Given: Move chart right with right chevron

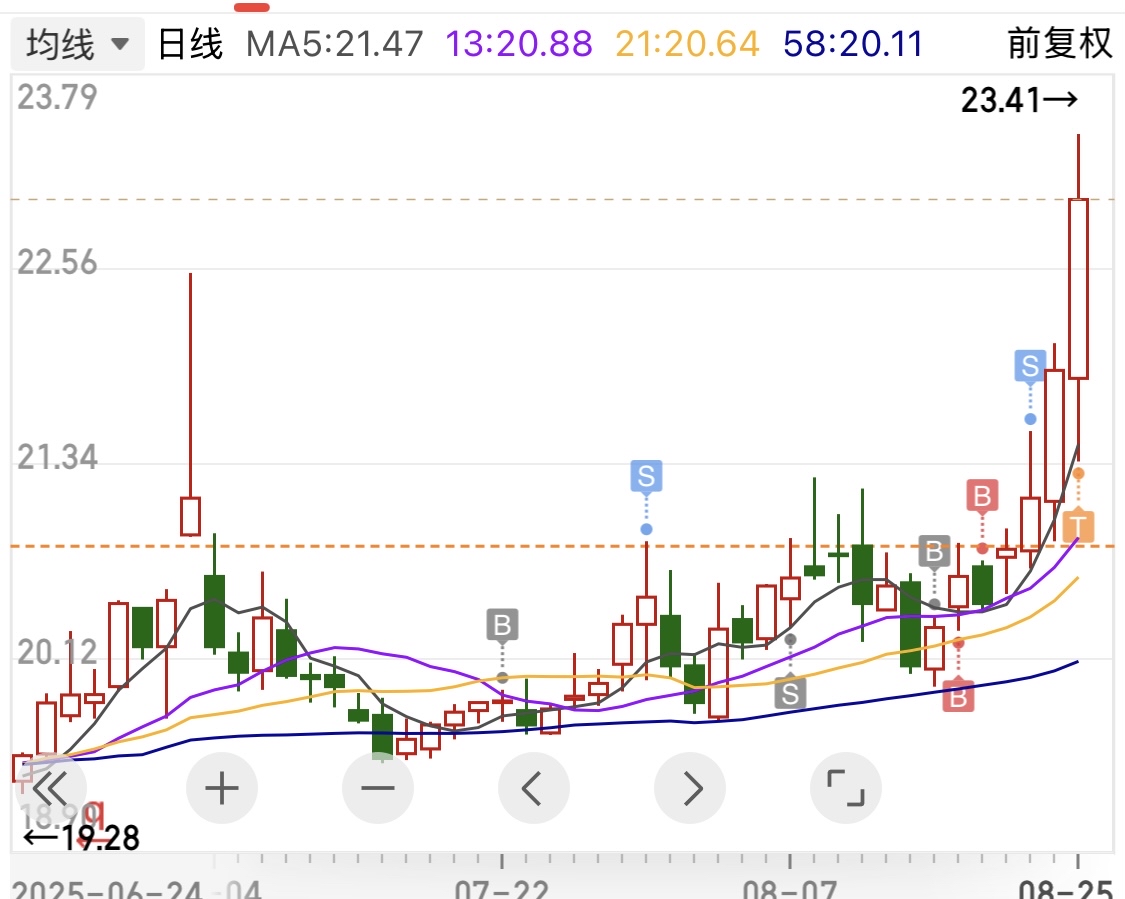Looking at the screenshot, I should point(690,789).
